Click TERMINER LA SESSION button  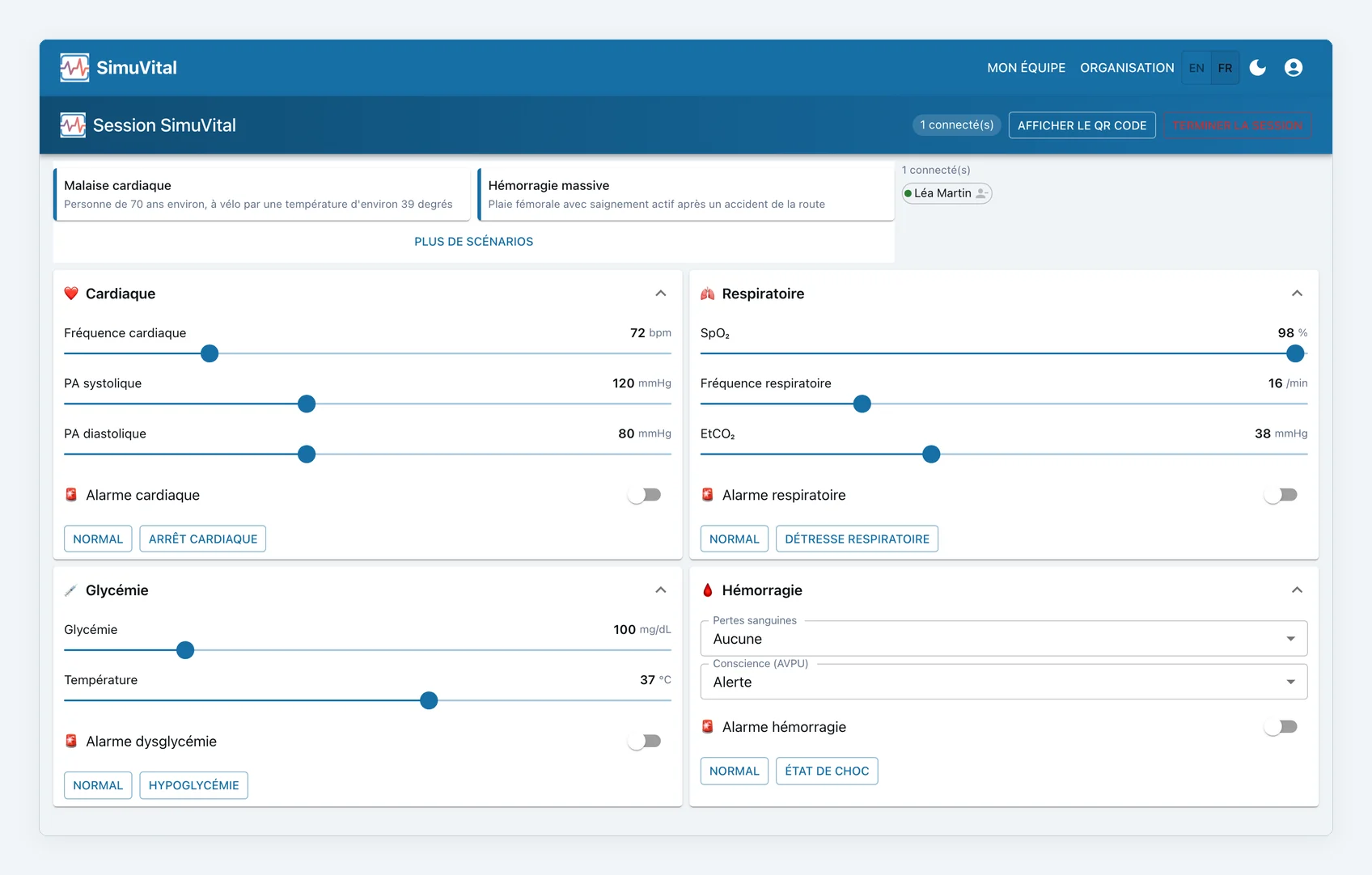[1237, 125]
